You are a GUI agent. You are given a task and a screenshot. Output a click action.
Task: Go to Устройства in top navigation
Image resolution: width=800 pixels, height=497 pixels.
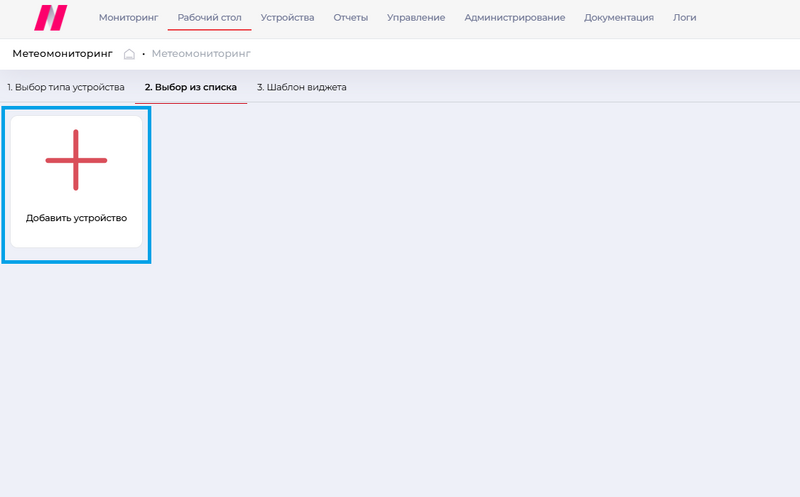click(x=287, y=17)
